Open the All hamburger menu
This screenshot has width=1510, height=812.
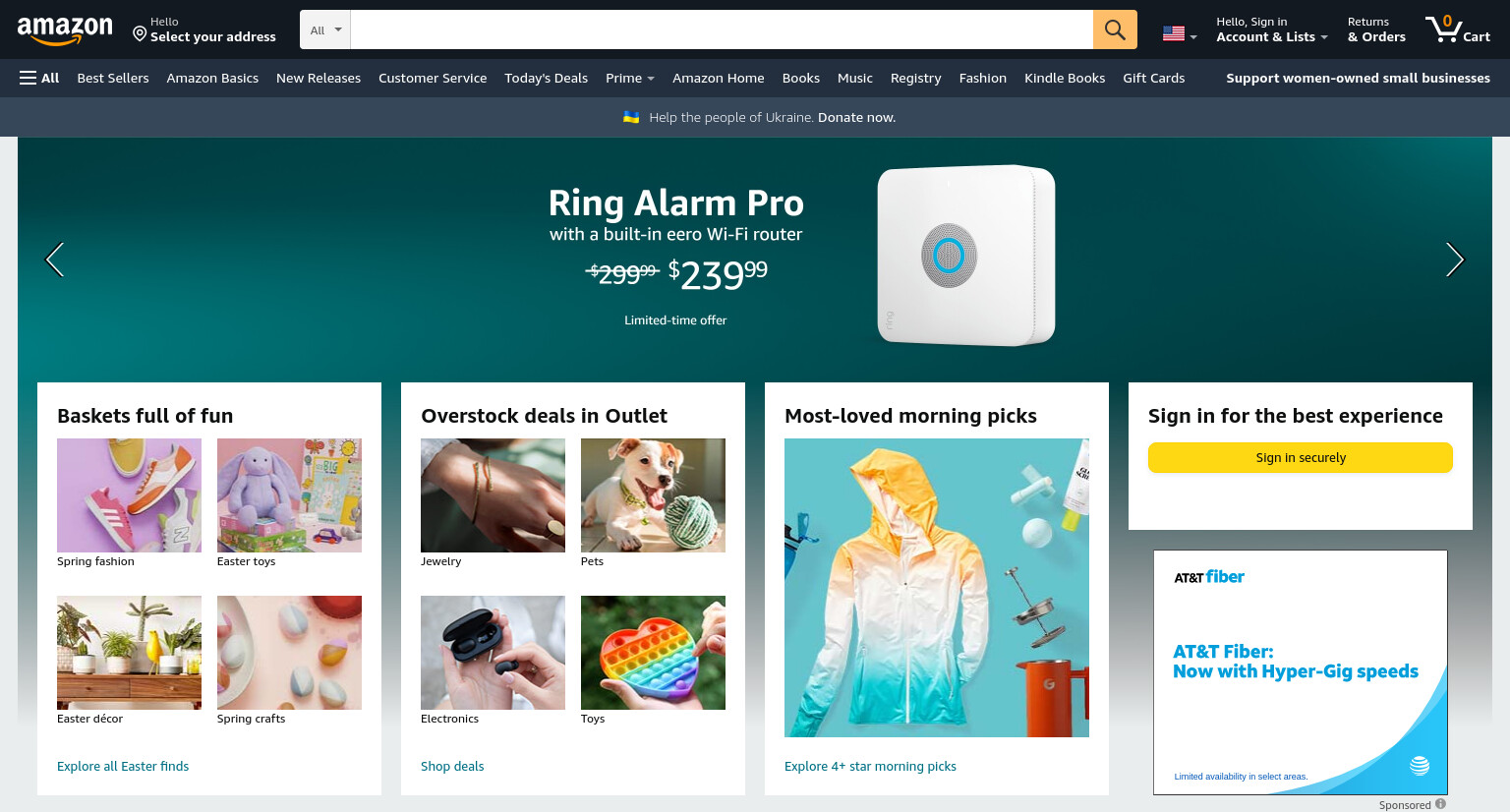coord(39,78)
